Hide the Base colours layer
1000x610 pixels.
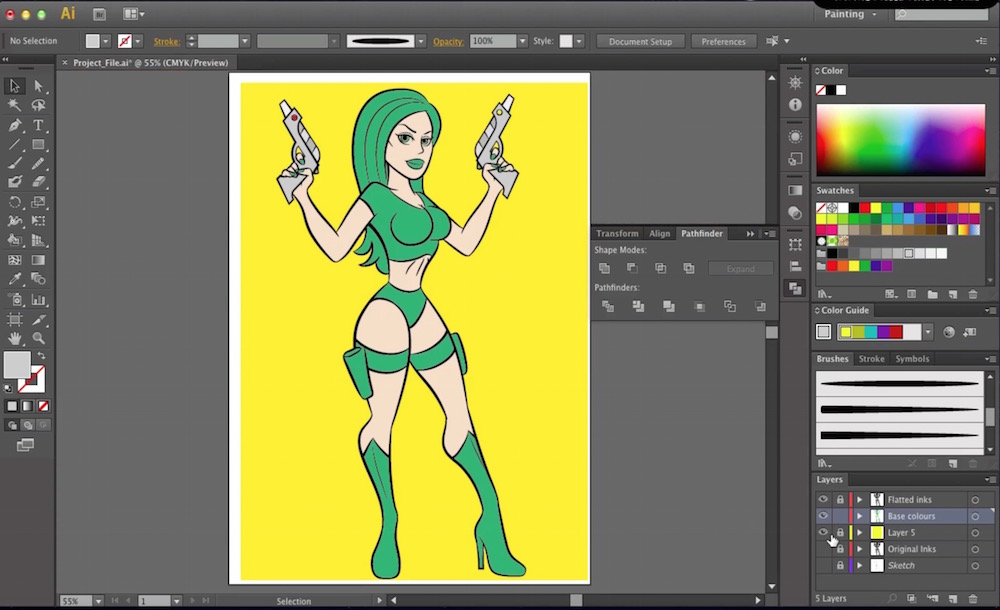coord(823,516)
